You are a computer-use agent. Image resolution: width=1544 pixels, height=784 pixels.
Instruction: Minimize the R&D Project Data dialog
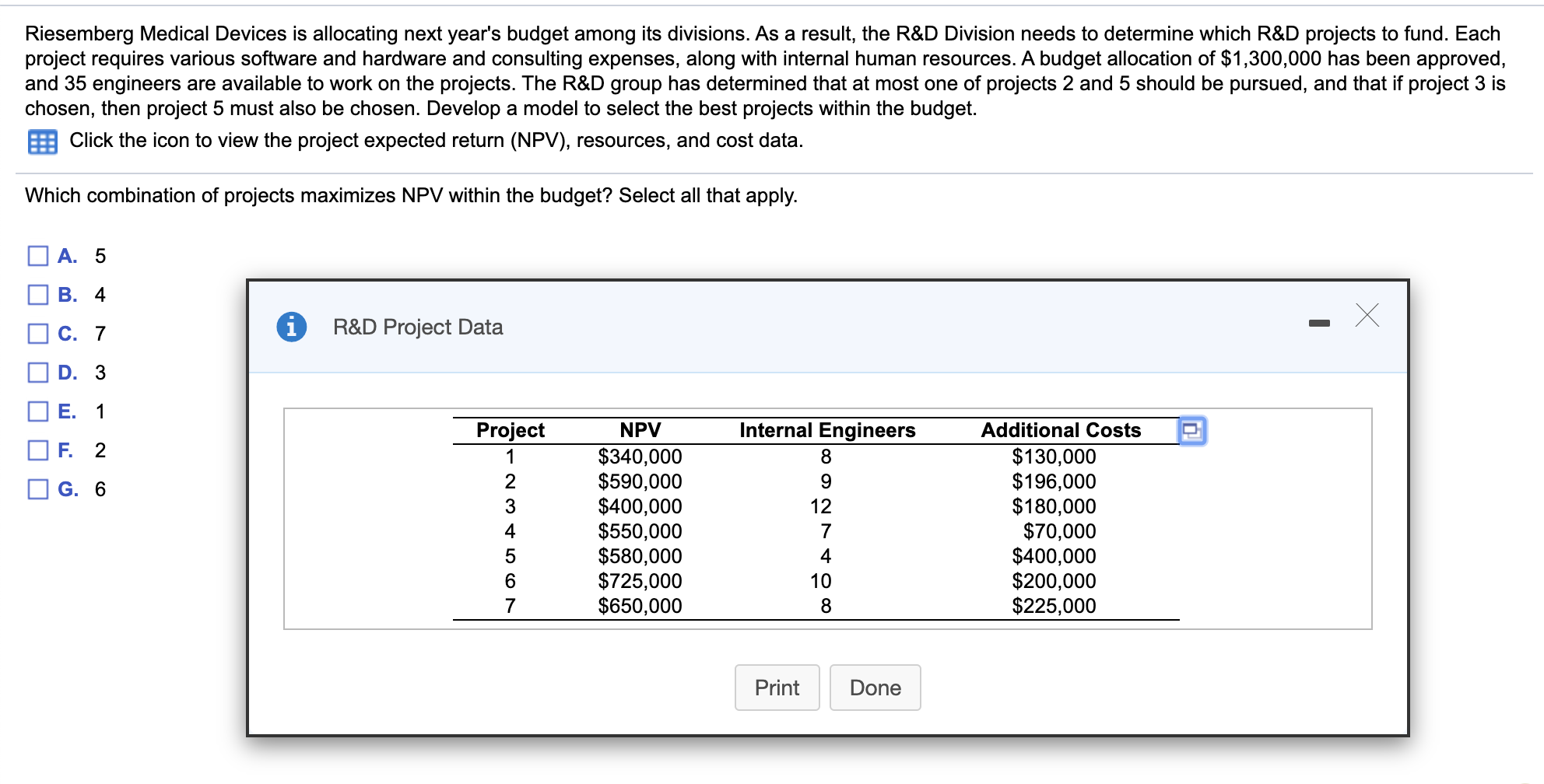[x=1319, y=323]
